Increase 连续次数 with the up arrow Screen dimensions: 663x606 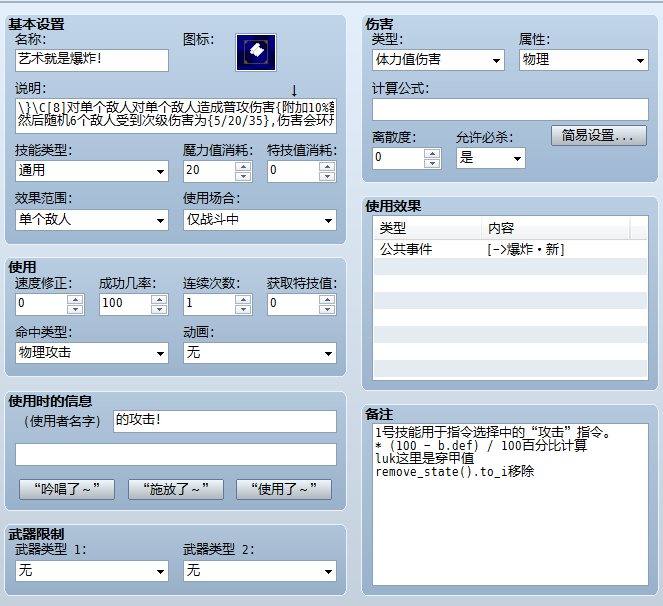(x=243, y=299)
